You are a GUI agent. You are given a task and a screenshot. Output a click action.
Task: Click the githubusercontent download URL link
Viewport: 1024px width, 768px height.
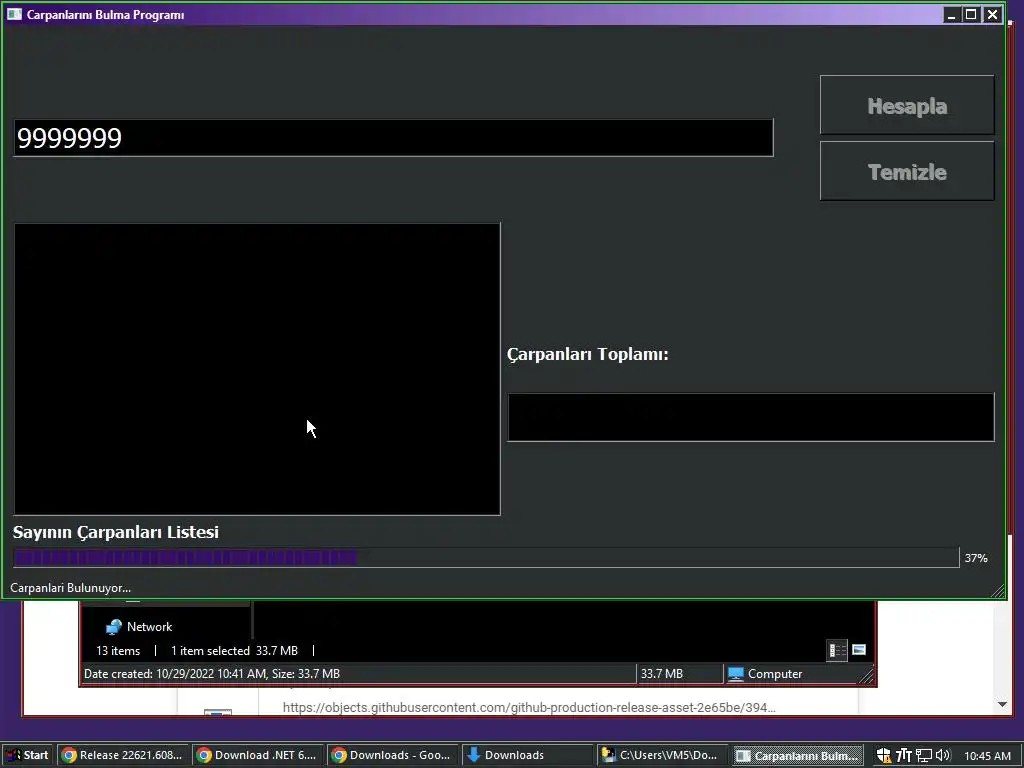click(x=529, y=707)
